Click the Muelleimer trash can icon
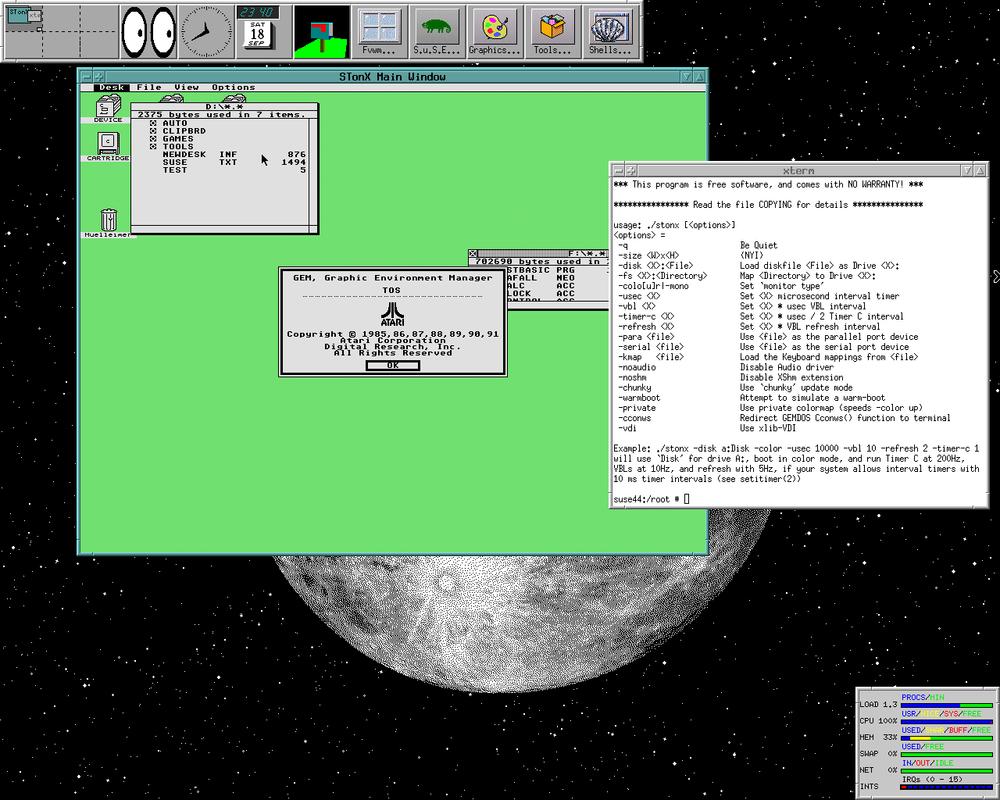Screen dimensions: 1000x800 108,223
